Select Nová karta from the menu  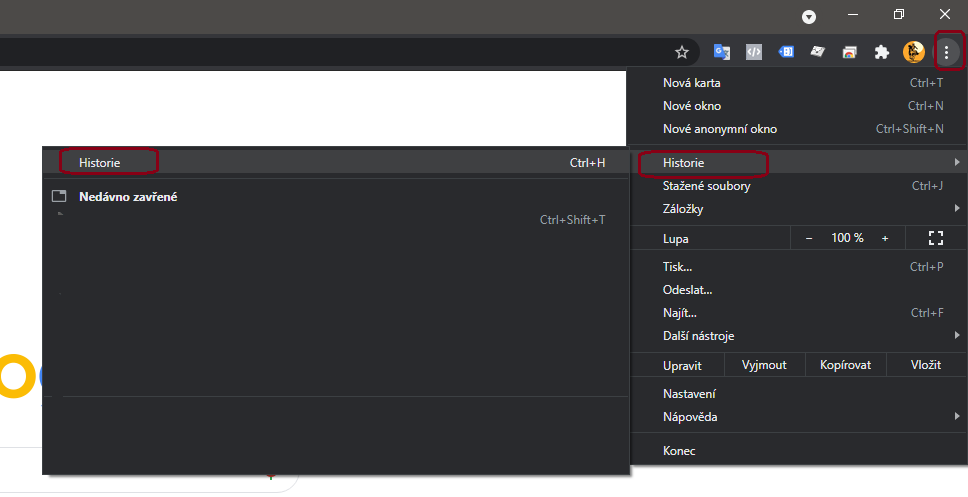692,83
